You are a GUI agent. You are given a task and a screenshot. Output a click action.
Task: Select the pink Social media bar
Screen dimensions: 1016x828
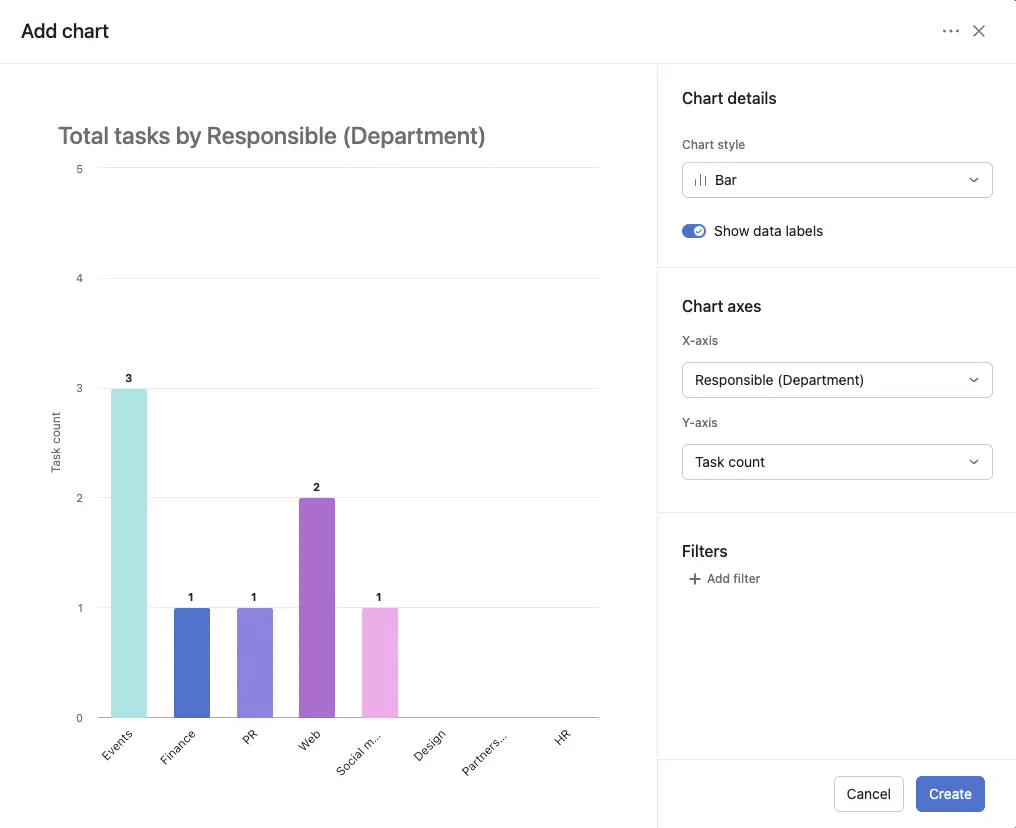click(380, 662)
